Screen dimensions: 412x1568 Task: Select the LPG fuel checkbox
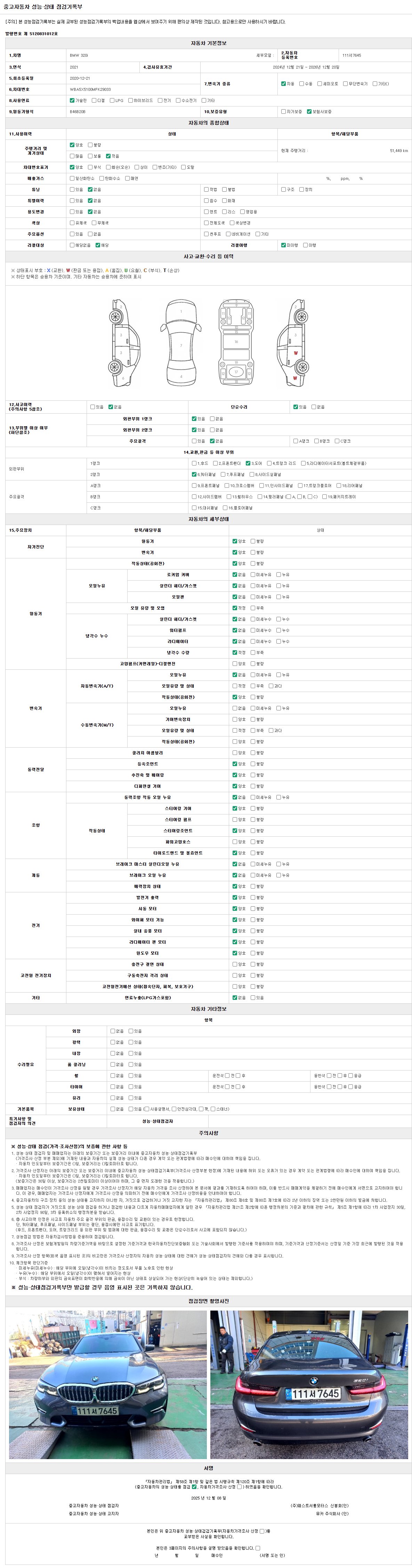(112, 101)
